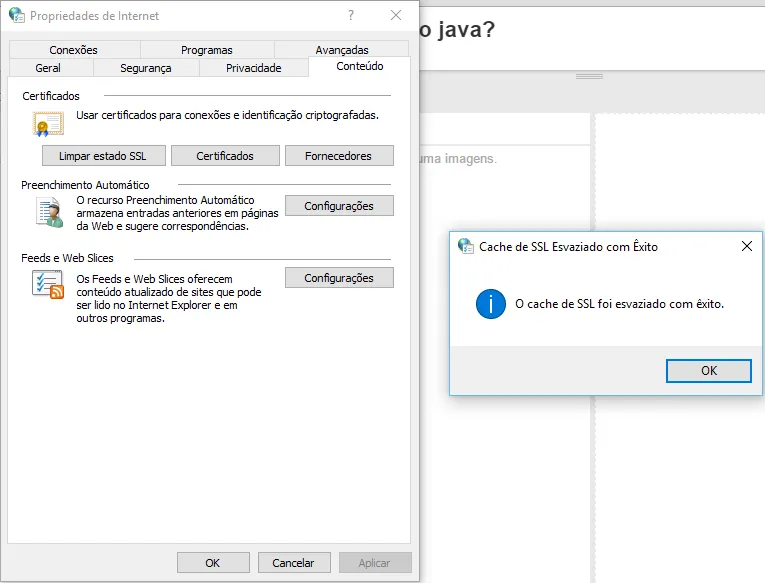The width and height of the screenshot is (765, 583).
Task: Open Configurações for Preenchimento Automático
Action: (339, 206)
